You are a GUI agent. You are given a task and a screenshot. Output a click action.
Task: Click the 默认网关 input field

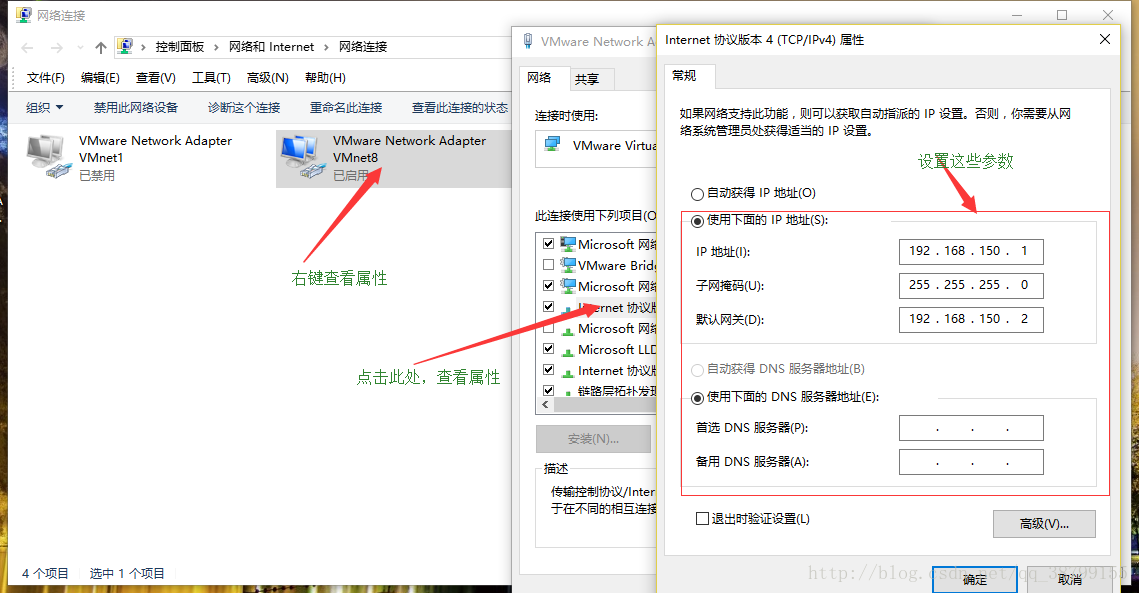(971, 320)
